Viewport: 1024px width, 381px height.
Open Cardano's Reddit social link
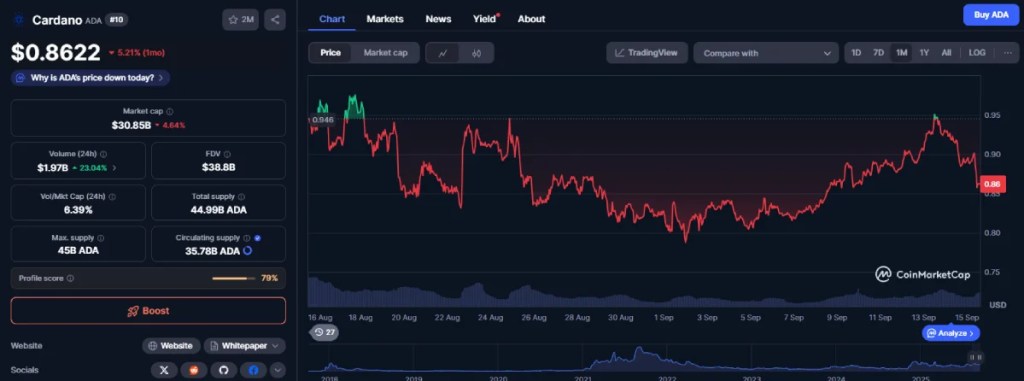pyautogui.click(x=194, y=370)
